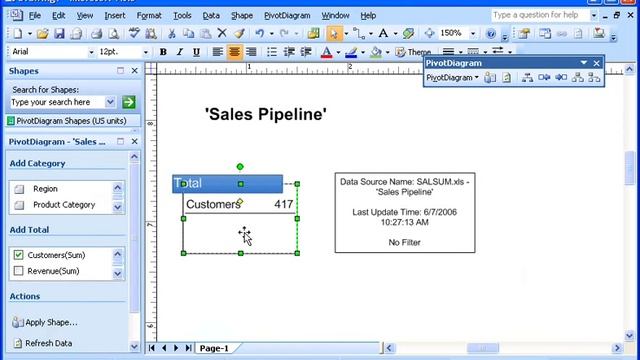The height and width of the screenshot is (360, 640).
Task: Open the File menu
Action: click(35, 16)
